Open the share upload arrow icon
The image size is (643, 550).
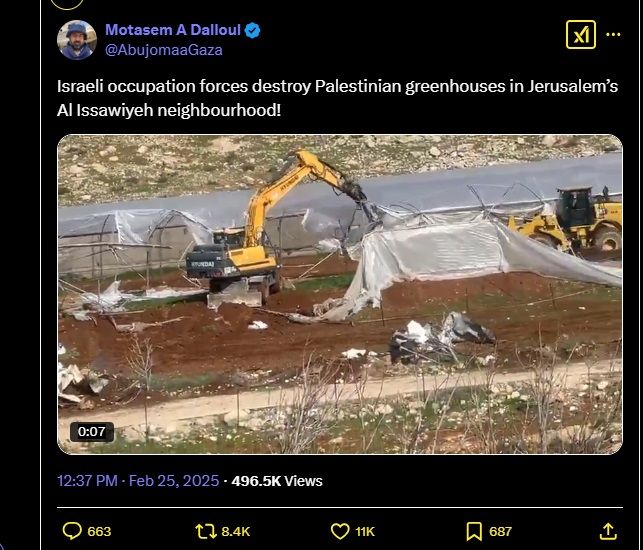click(608, 531)
